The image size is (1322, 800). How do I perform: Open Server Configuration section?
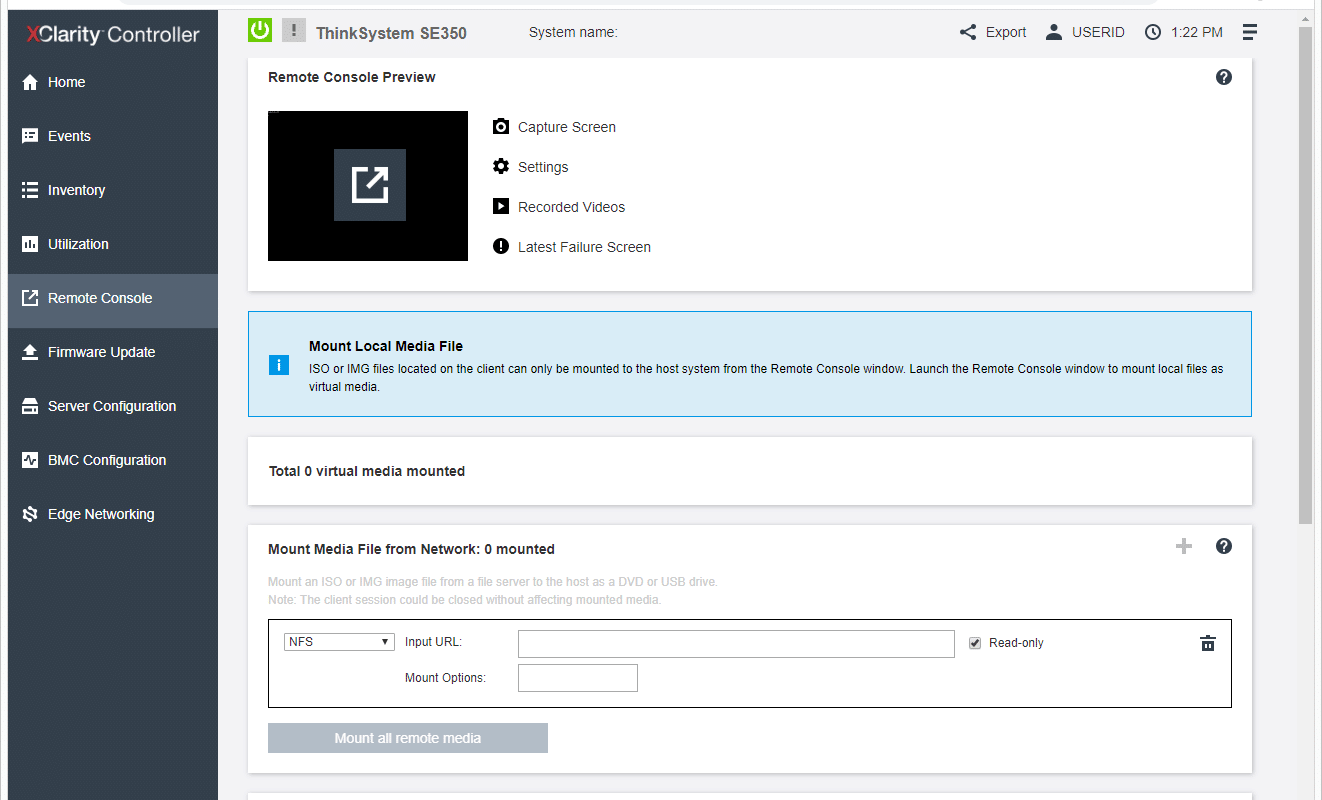coord(112,406)
